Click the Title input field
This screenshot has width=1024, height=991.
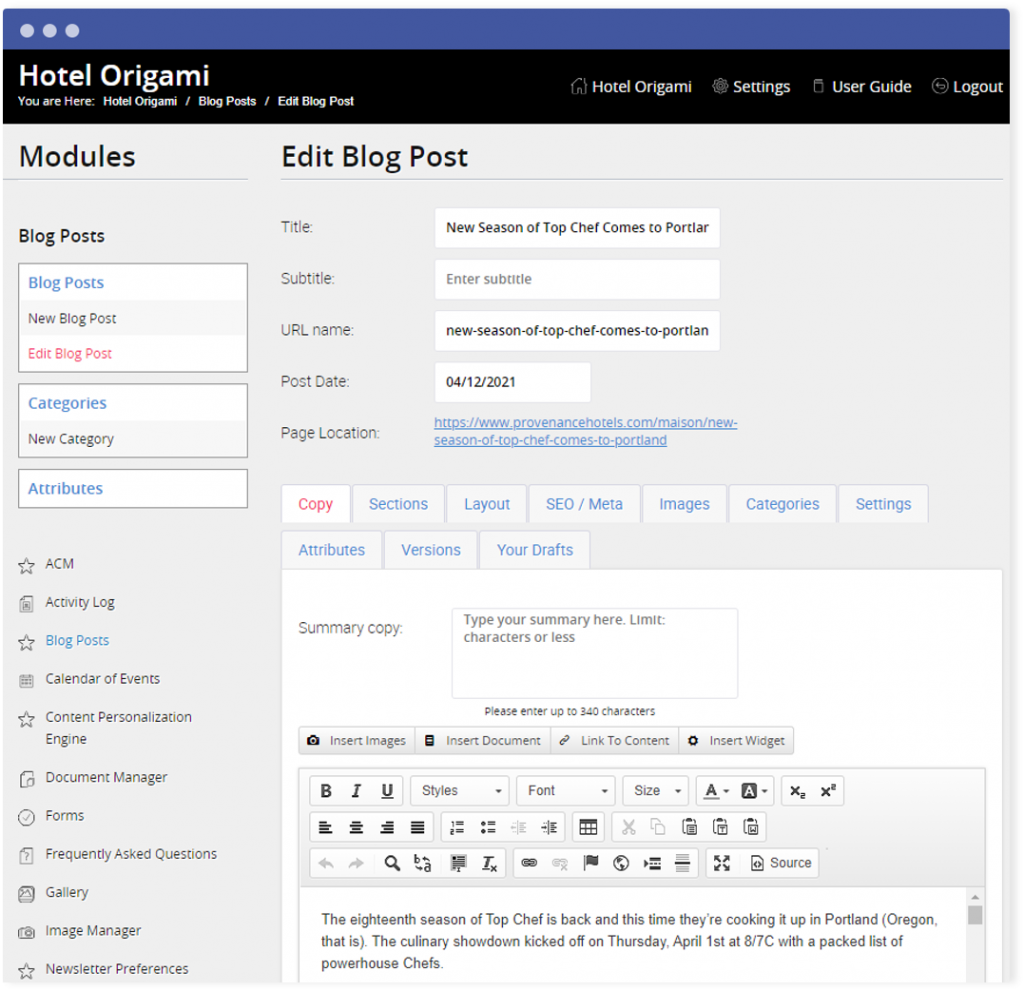[x=577, y=228]
